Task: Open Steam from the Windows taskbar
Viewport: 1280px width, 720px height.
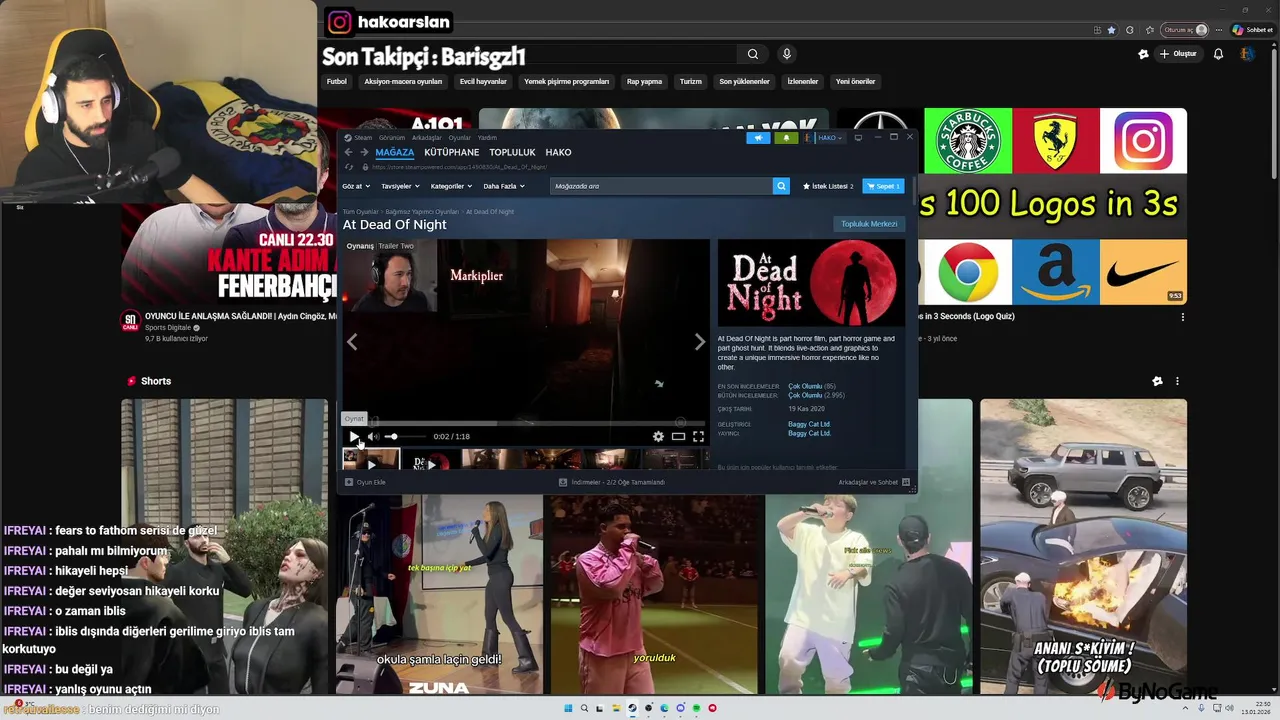Action: 632,708
